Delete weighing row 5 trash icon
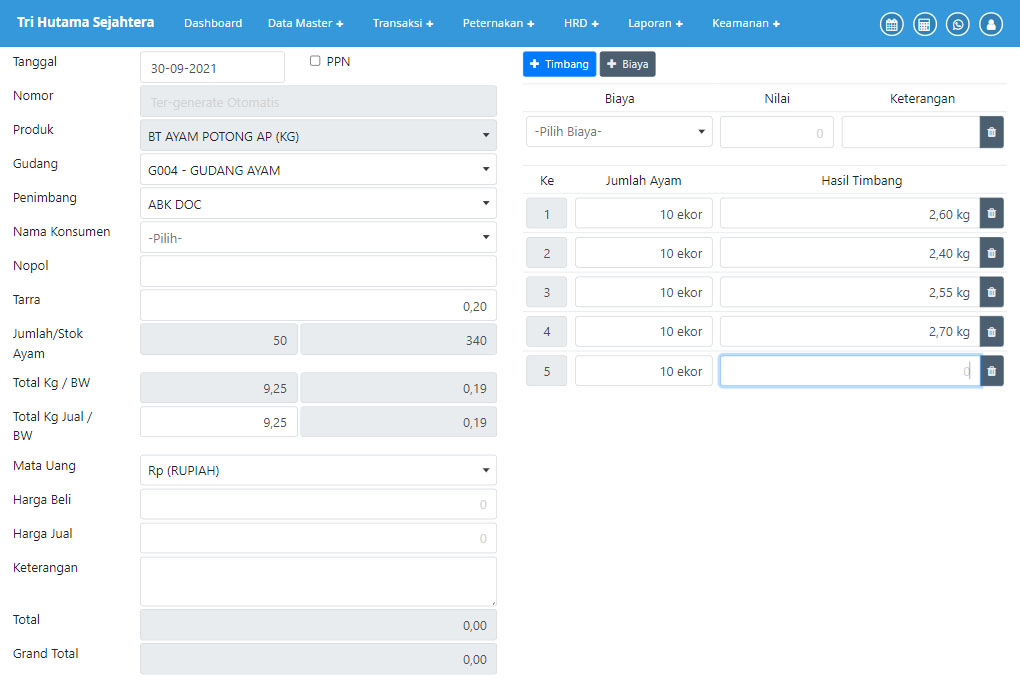This screenshot has width=1020, height=680. (x=991, y=371)
